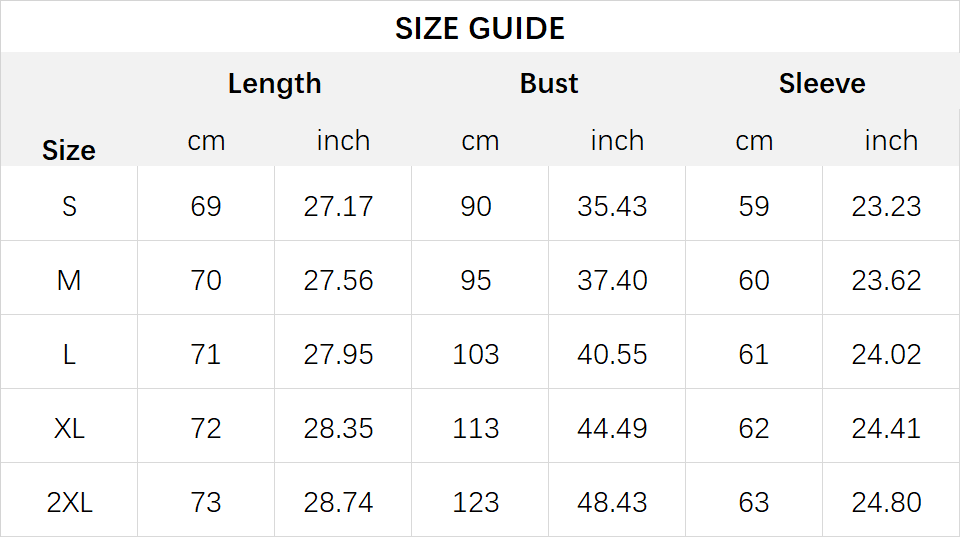The width and height of the screenshot is (960, 537).
Task: Click the 37.40 bust inch cell
Action: [x=612, y=280]
